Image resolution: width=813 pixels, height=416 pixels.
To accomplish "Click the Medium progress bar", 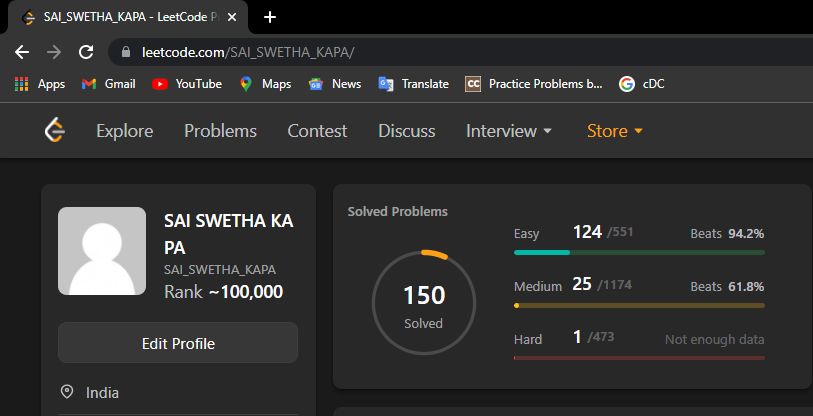I will (x=639, y=306).
